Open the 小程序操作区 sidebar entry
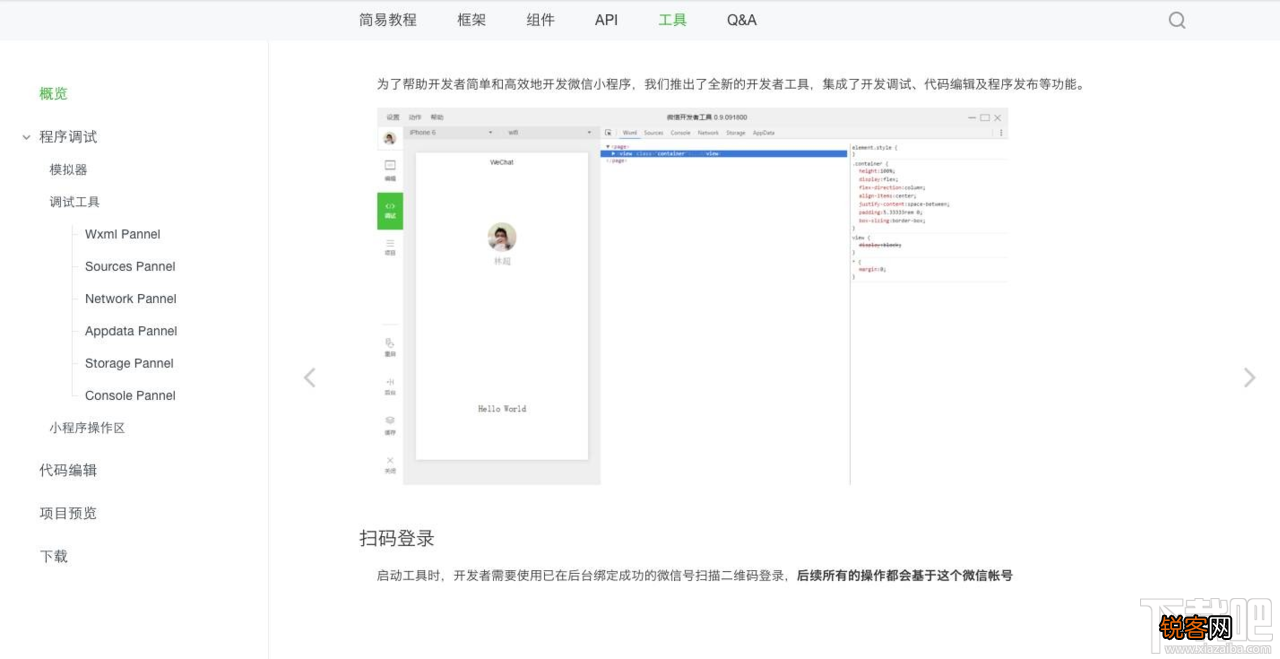Image resolution: width=1280 pixels, height=659 pixels. pyautogui.click(x=88, y=428)
